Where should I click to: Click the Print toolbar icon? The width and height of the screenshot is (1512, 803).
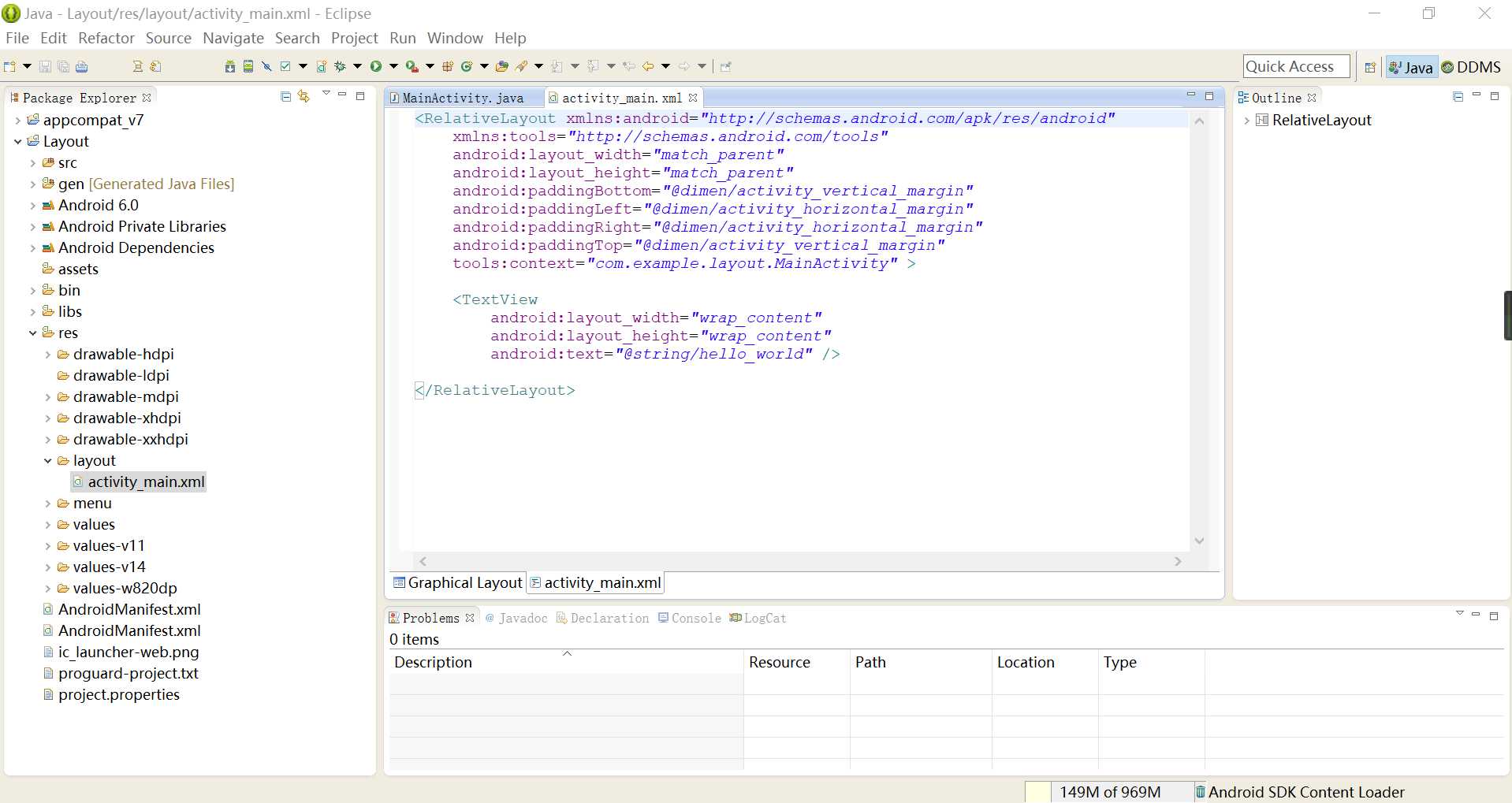(82, 66)
